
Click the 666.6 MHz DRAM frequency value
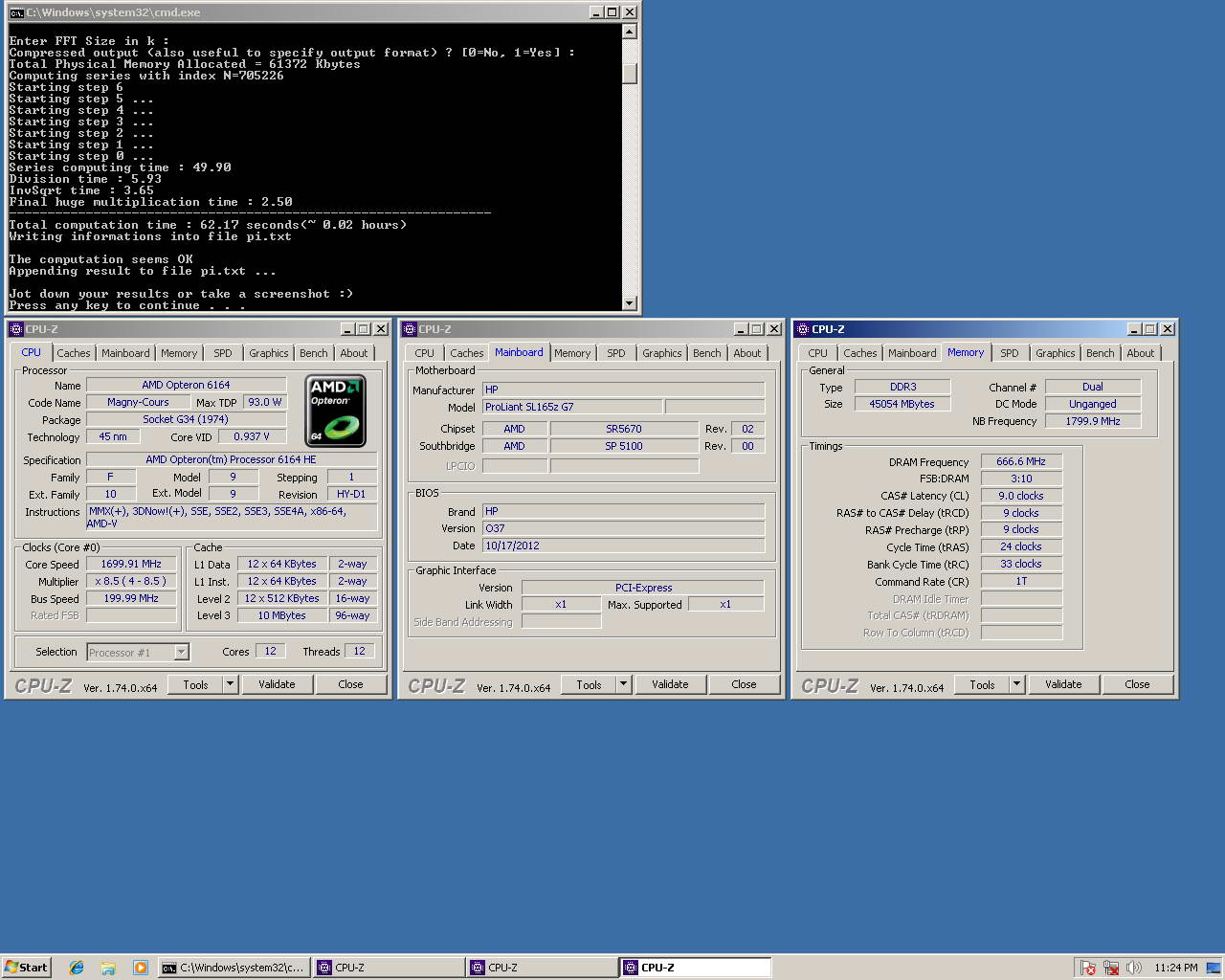tap(1021, 461)
